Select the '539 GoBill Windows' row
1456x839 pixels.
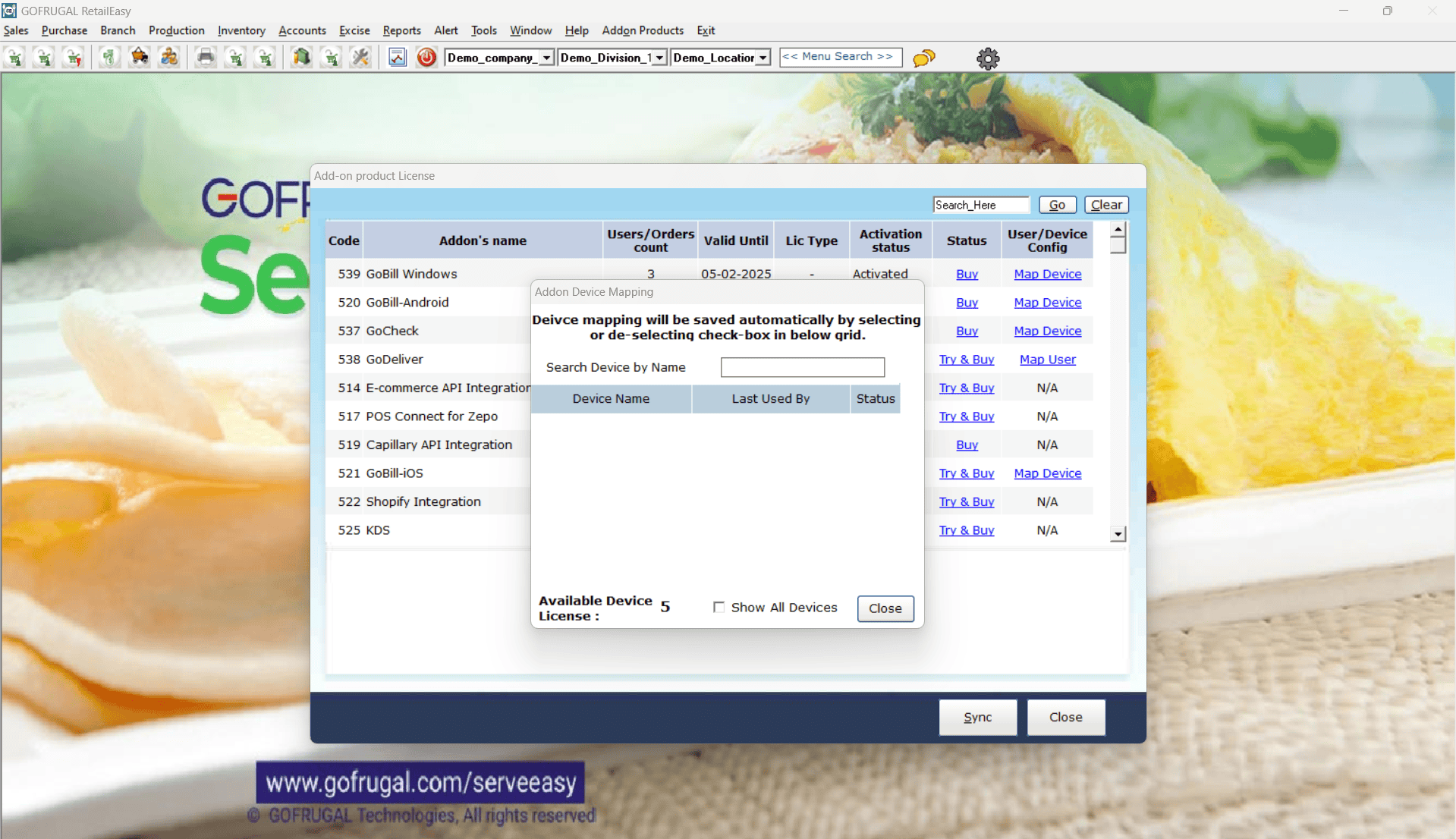tap(709, 274)
